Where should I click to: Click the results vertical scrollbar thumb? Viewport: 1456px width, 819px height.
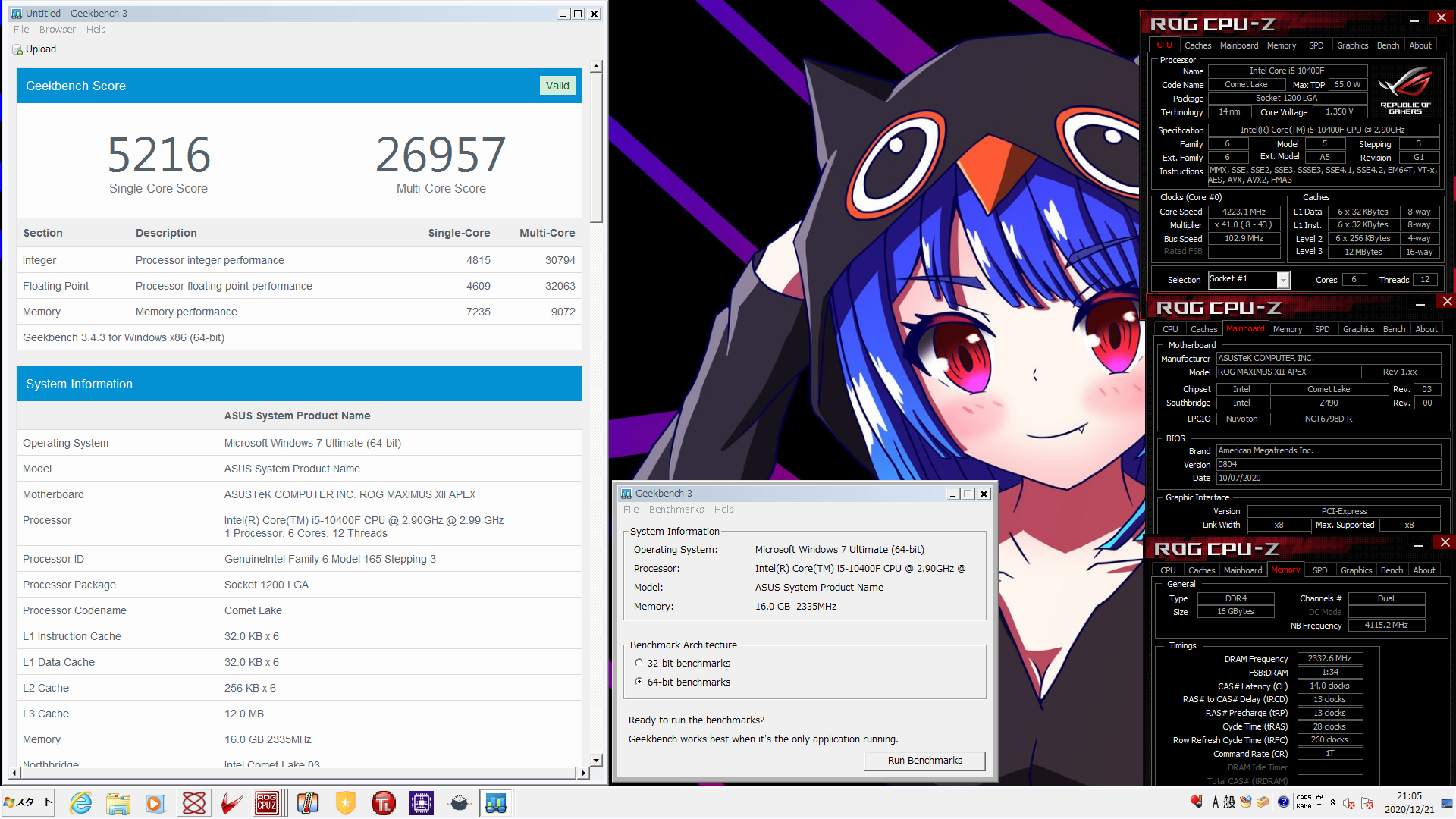pyautogui.click(x=596, y=148)
